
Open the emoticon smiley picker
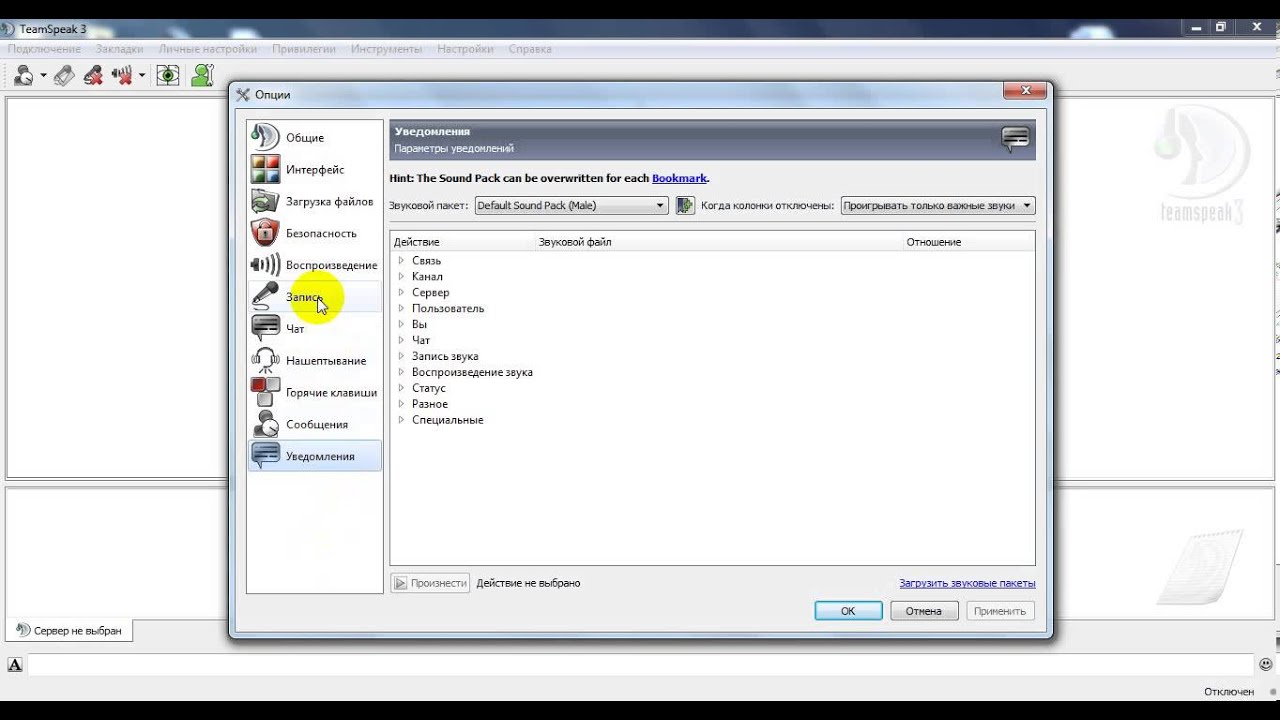point(1266,664)
